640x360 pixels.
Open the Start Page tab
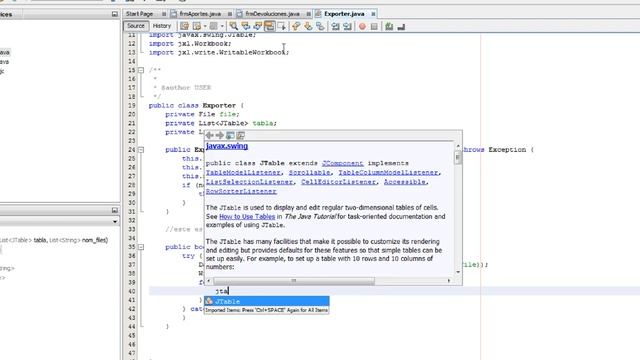pyautogui.click(x=139, y=14)
